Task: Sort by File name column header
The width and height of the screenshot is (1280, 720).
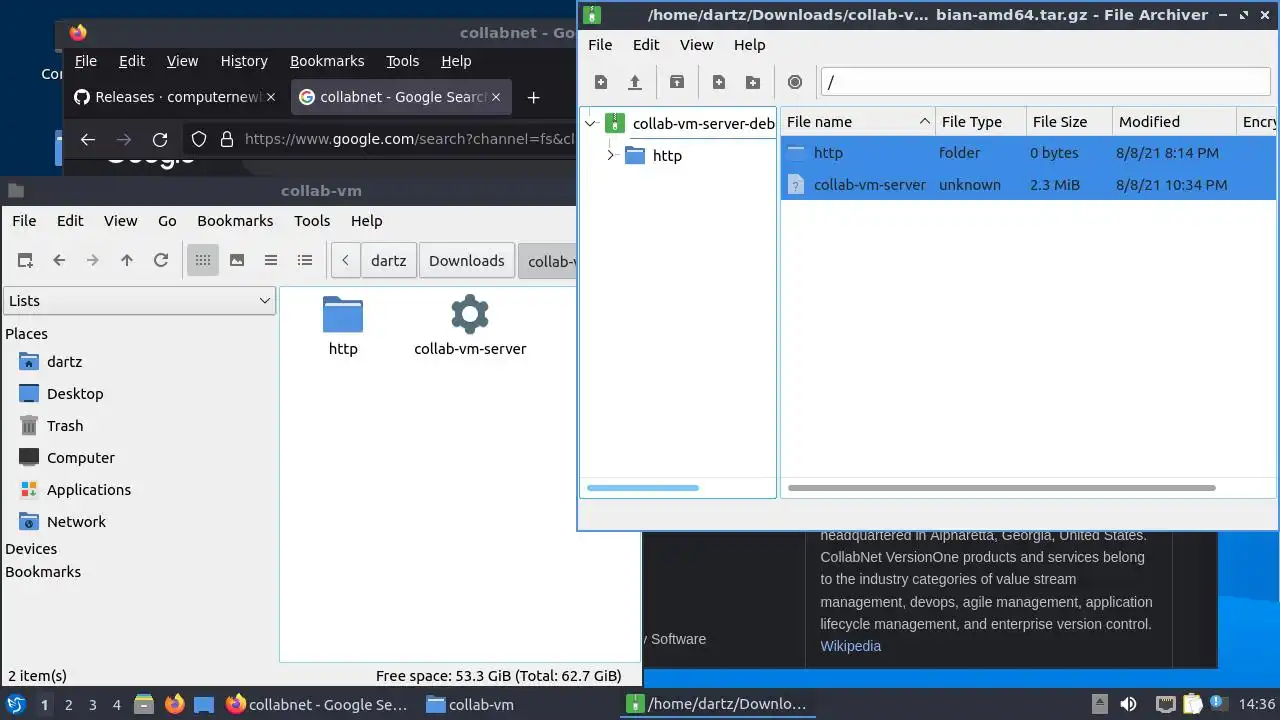Action: click(857, 121)
